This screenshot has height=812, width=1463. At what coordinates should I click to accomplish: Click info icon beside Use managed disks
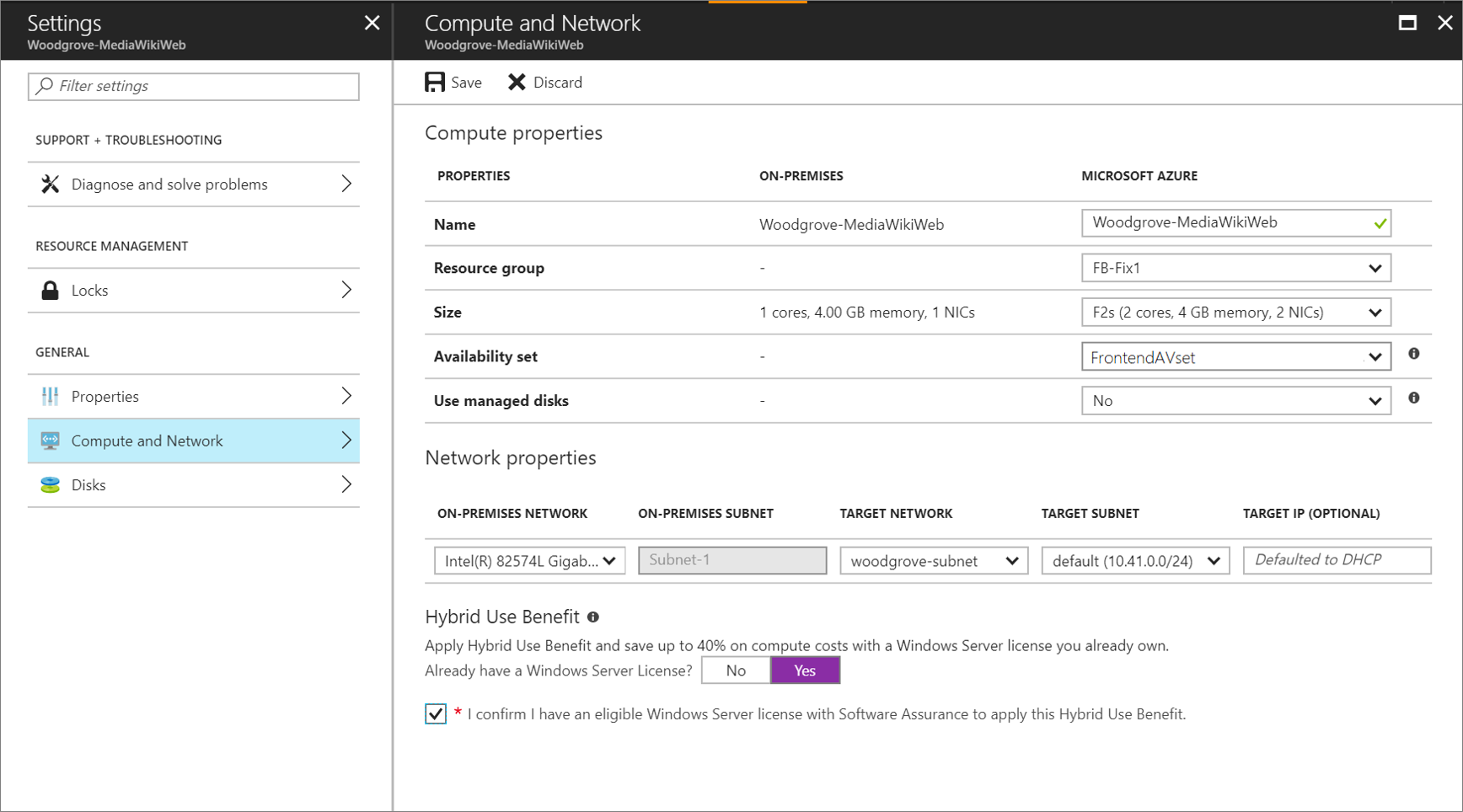click(1414, 398)
